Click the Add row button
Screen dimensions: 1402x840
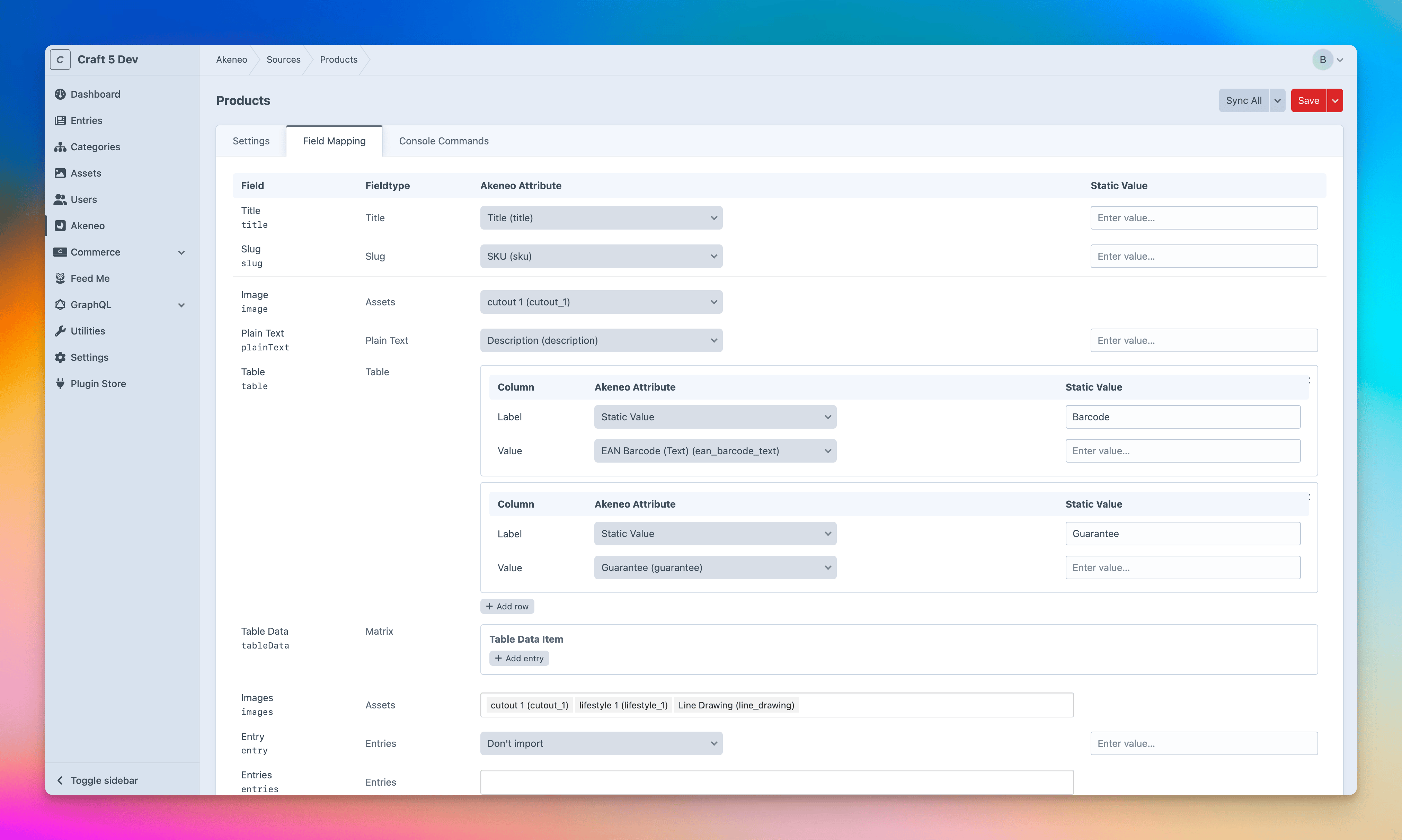click(x=507, y=606)
